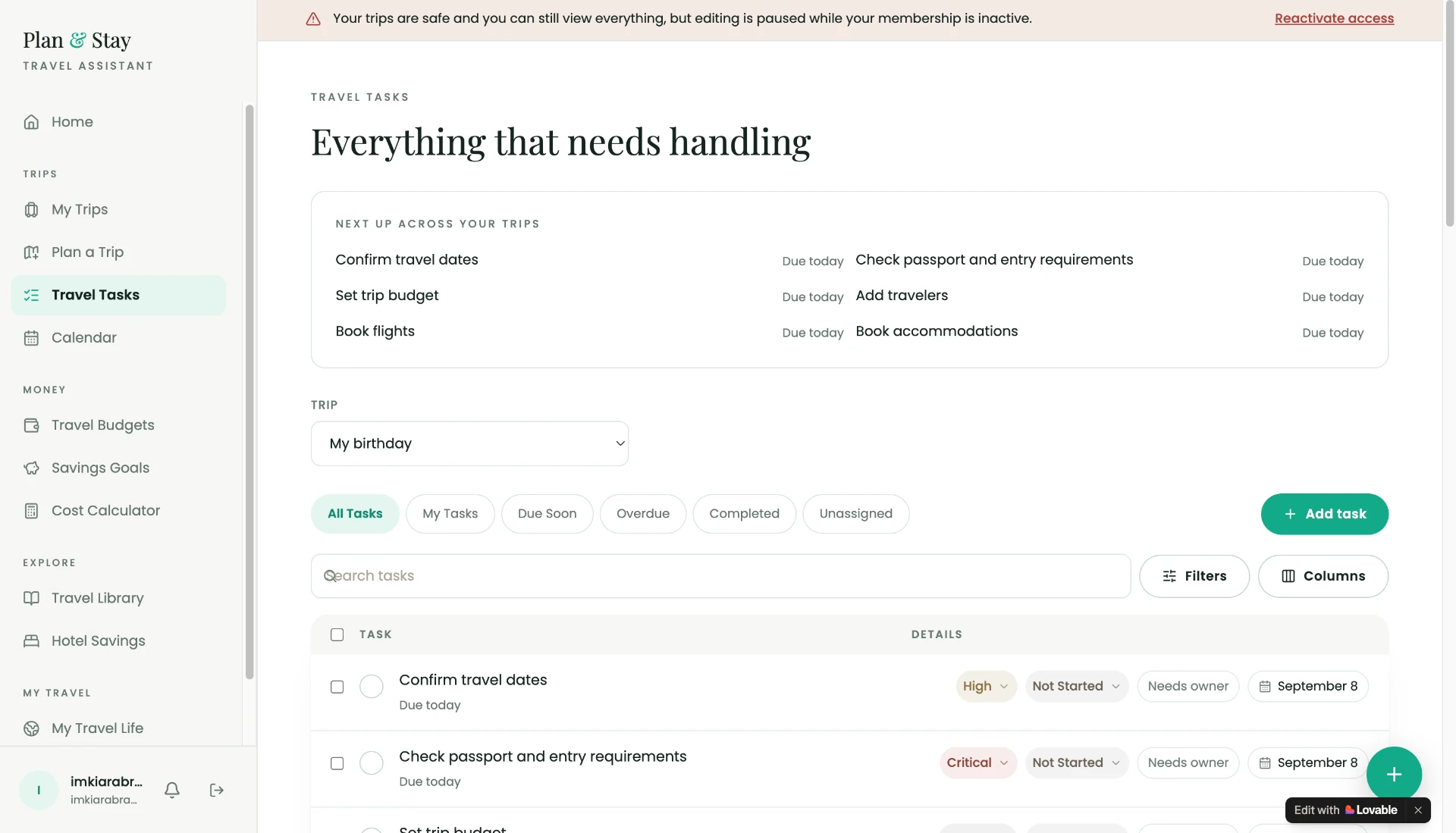1456x833 pixels.
Task: Switch to the Completed tab
Action: pos(744,514)
